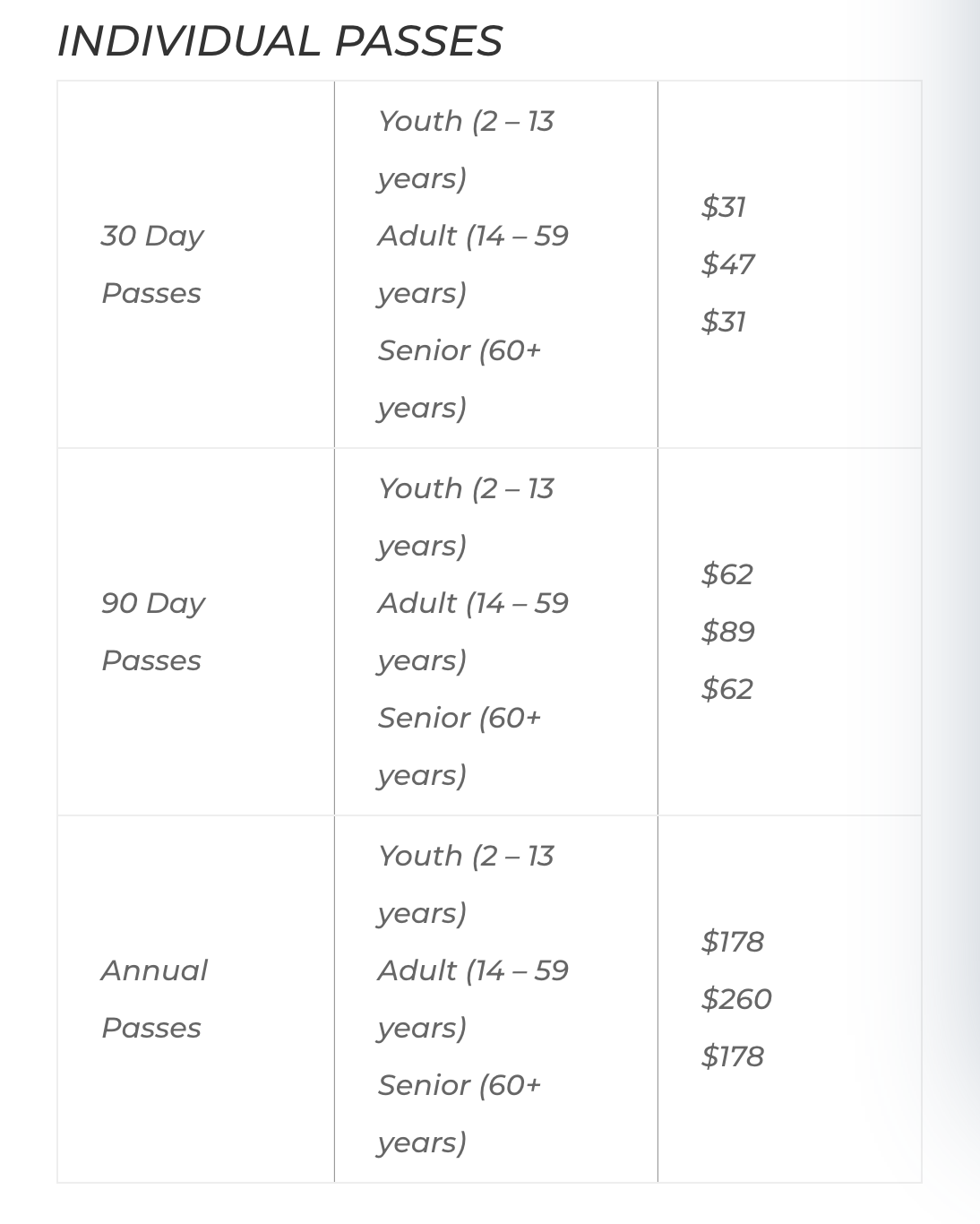
Task: Click Adult (14 – 59 years) in 90 Day row
Action: [x=473, y=632]
